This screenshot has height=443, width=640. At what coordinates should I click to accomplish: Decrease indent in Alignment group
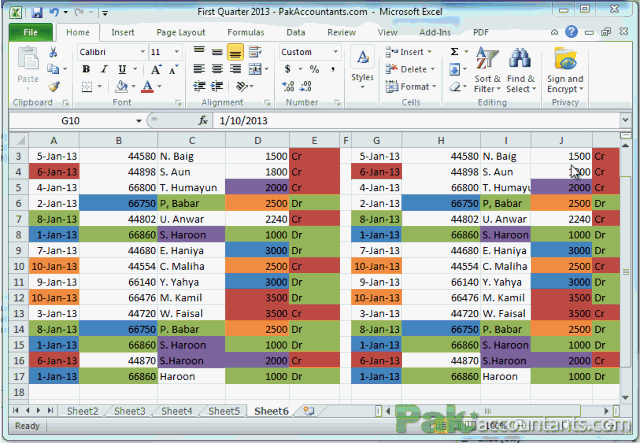199,86
